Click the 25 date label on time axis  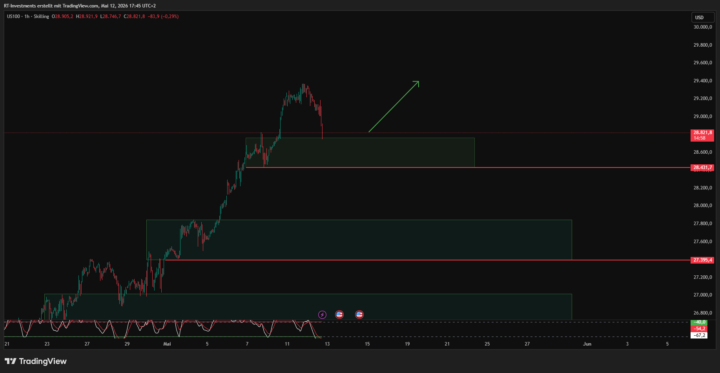pos(487,344)
